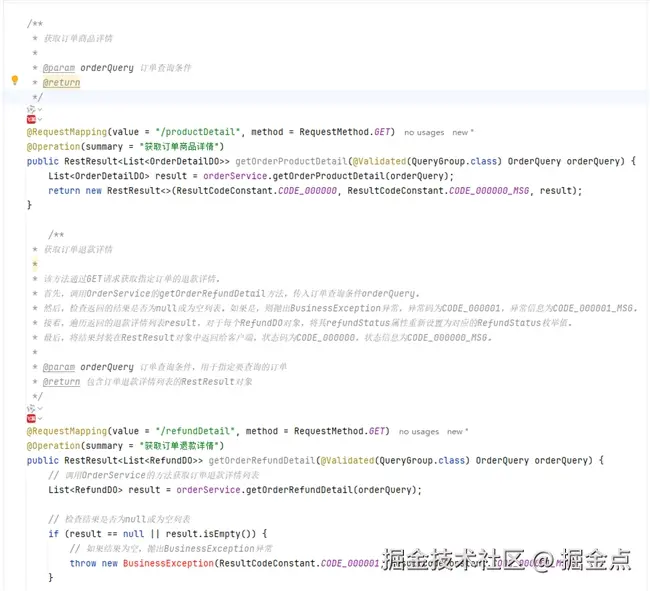Open 'new *' author hint on the /productDetail line

(x=463, y=133)
